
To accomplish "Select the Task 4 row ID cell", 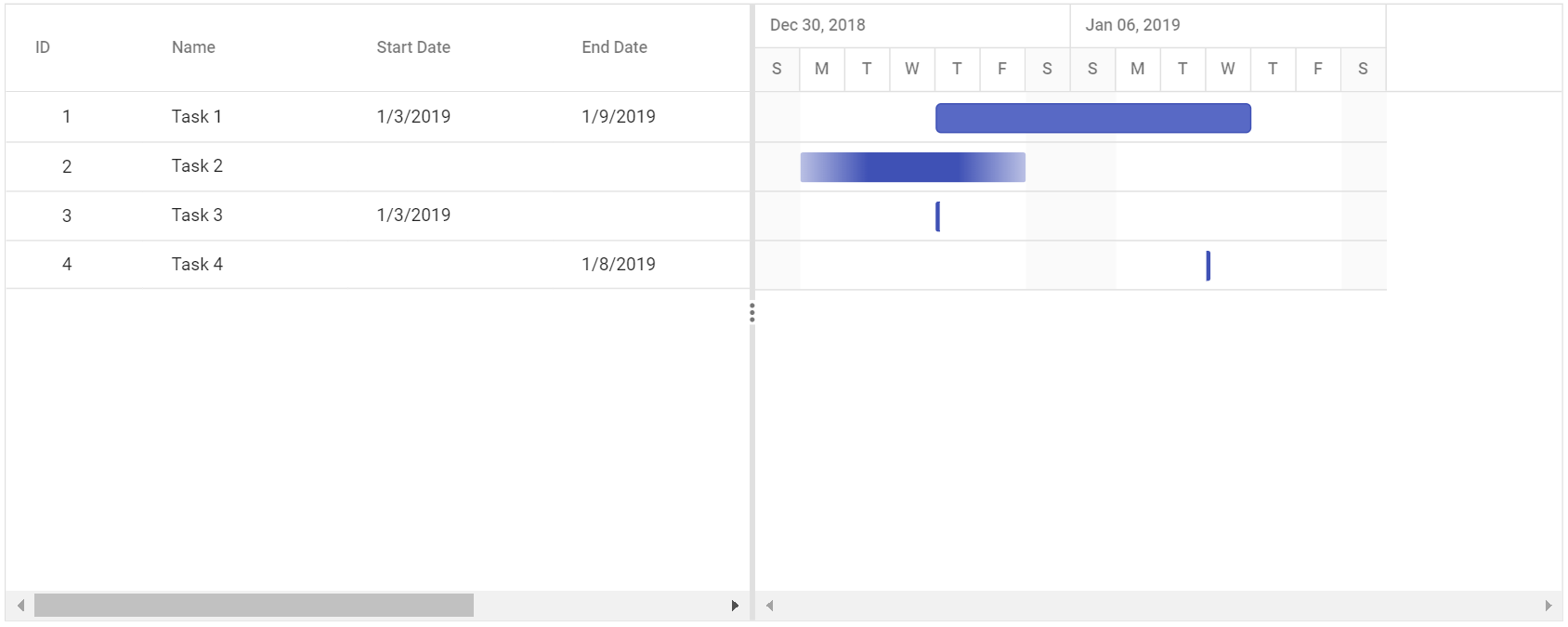I will pyautogui.click(x=67, y=265).
